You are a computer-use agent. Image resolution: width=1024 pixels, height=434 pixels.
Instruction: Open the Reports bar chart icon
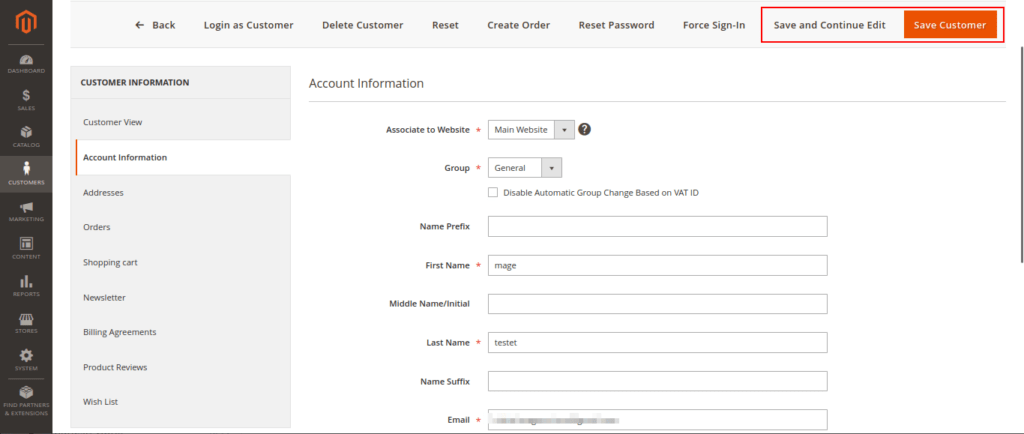pyautogui.click(x=26, y=285)
